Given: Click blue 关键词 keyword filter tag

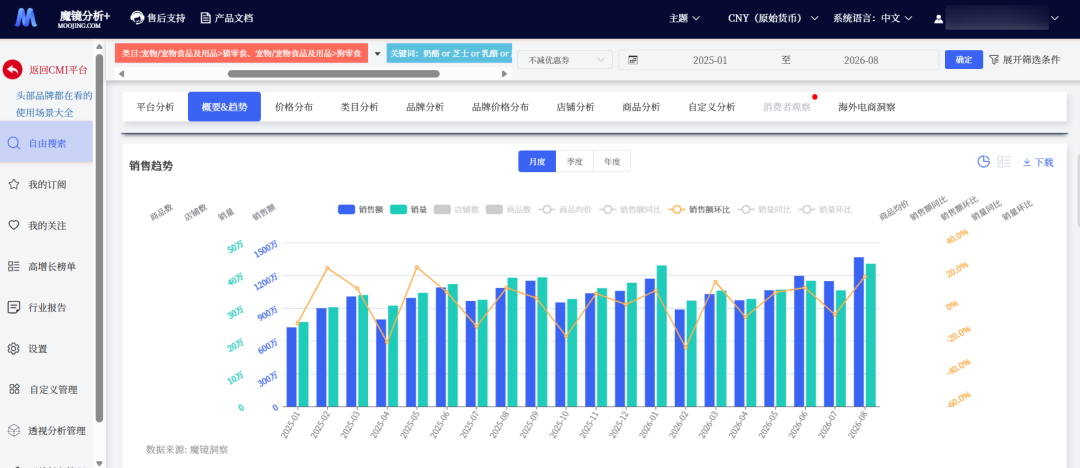Looking at the screenshot, I should pyautogui.click(x=449, y=53).
